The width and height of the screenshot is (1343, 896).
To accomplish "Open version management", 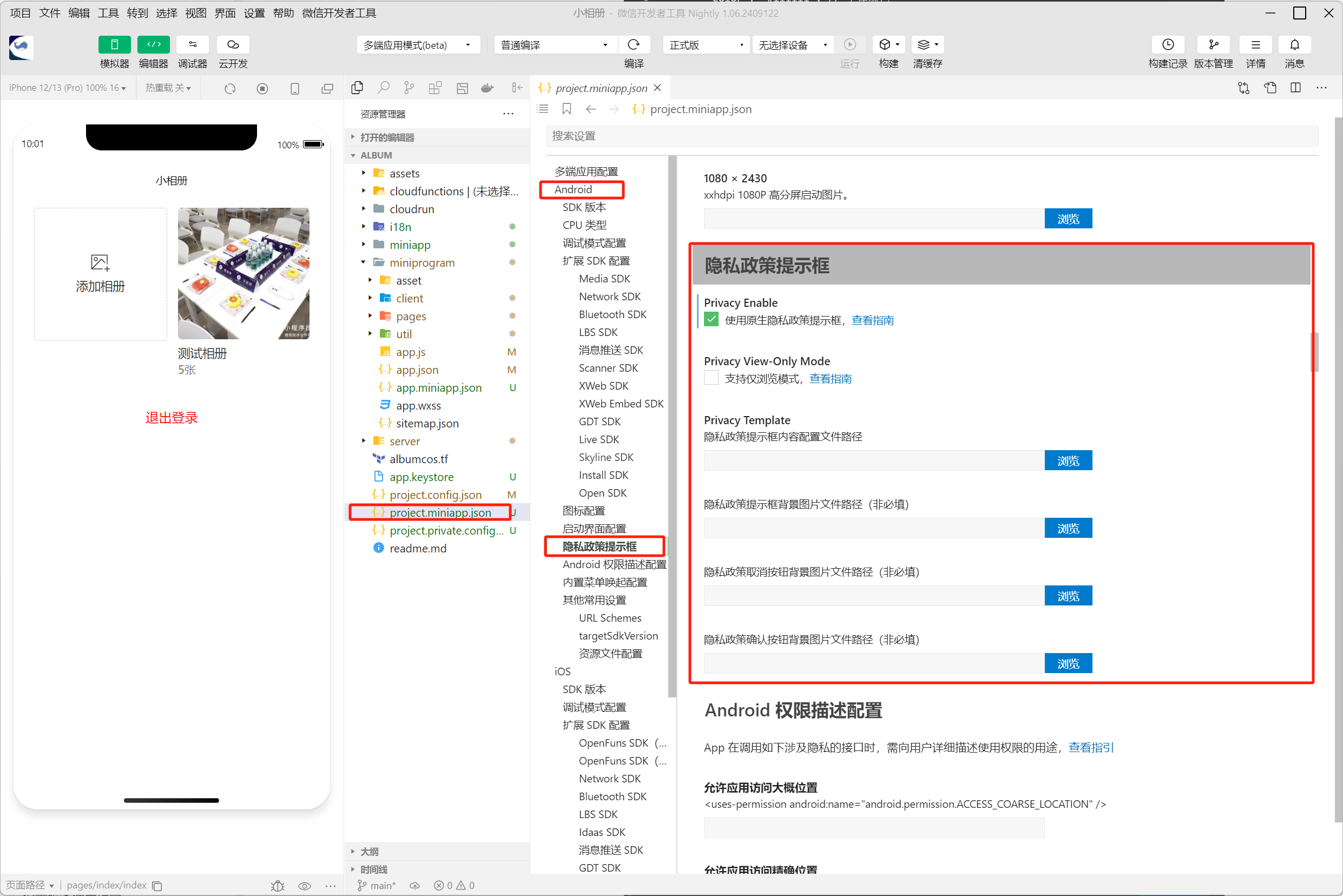I will coord(1213,44).
